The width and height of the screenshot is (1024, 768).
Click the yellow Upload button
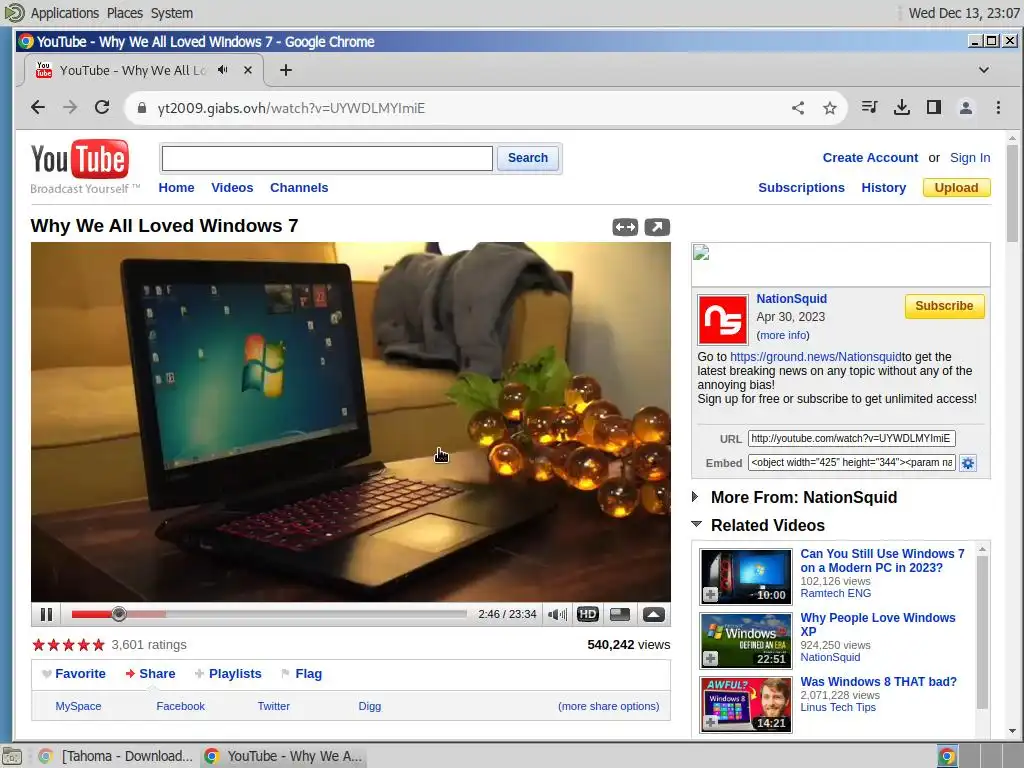[956, 188]
